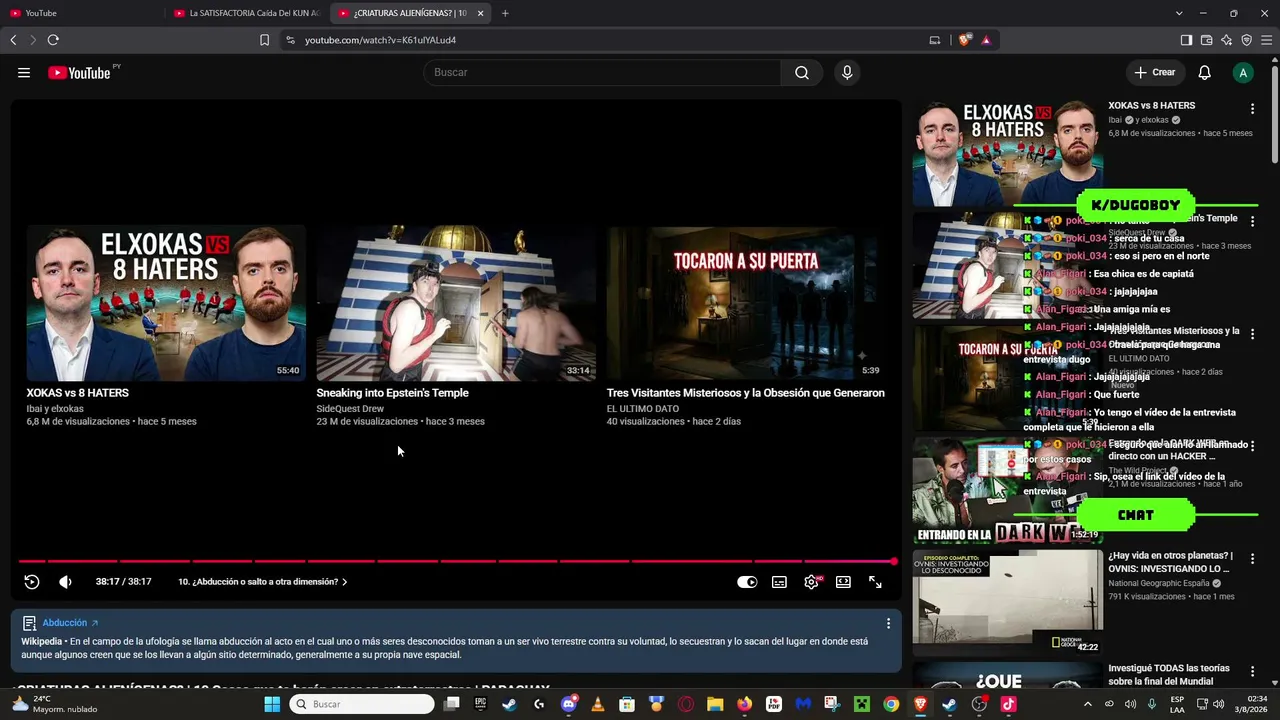Switch player to theater mode
The width and height of the screenshot is (1280, 720).
(843, 582)
